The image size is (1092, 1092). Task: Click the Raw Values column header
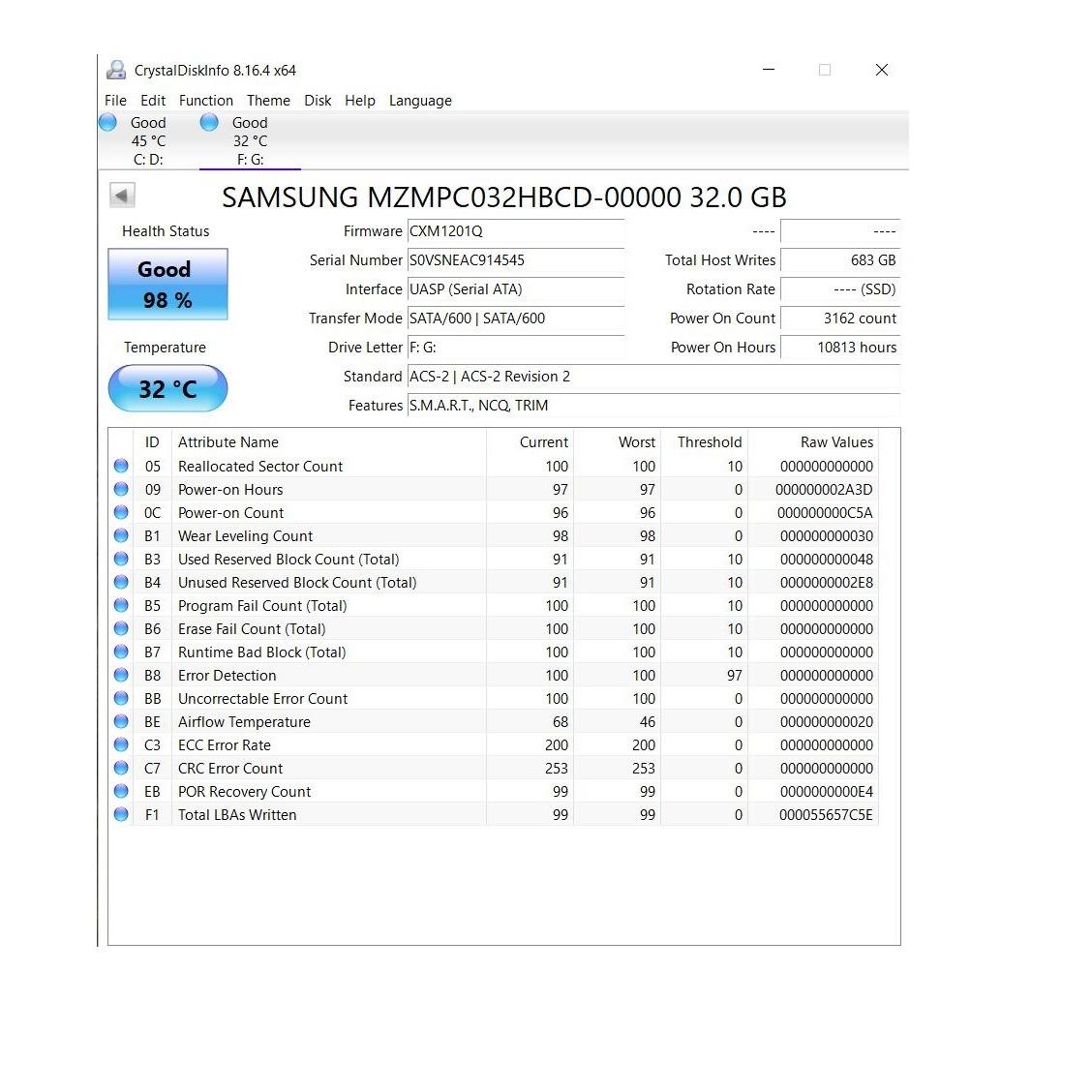[835, 442]
